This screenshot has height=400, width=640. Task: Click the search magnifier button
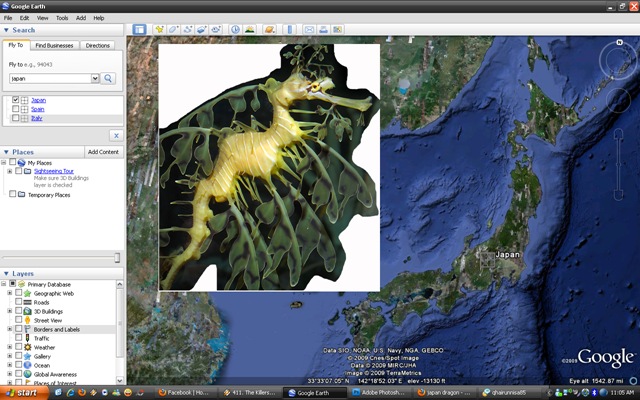pos(108,78)
